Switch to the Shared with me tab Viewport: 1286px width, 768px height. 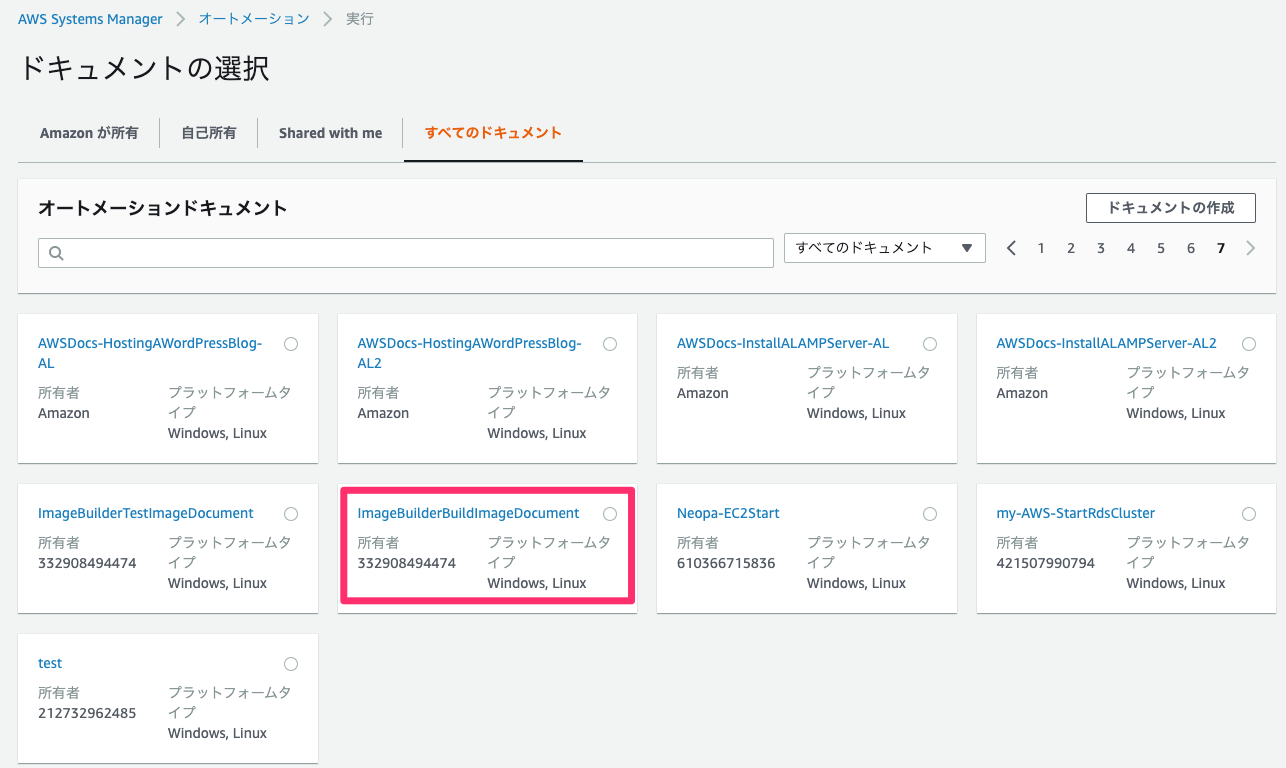331,133
